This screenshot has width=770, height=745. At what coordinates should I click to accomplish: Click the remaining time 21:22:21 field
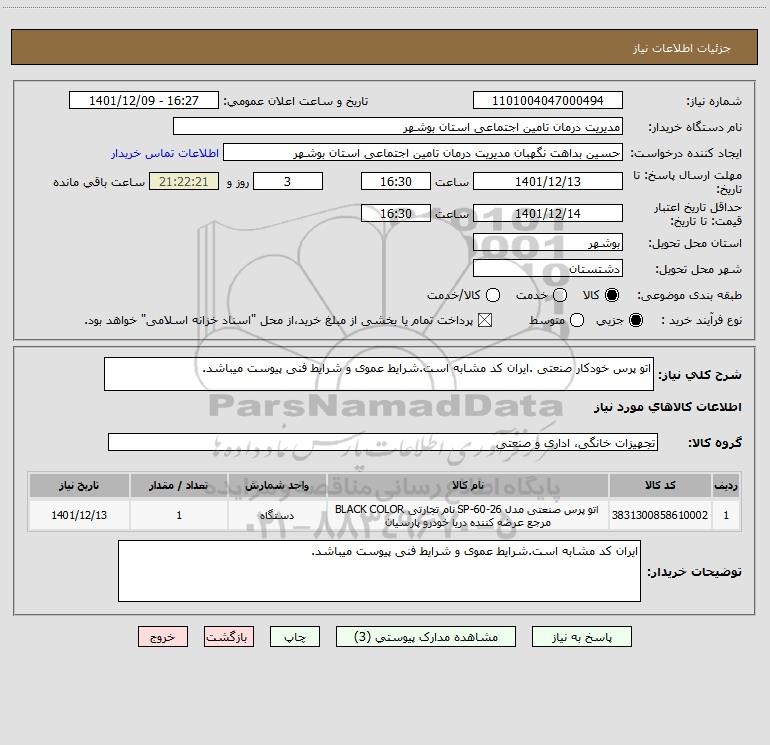[184, 181]
